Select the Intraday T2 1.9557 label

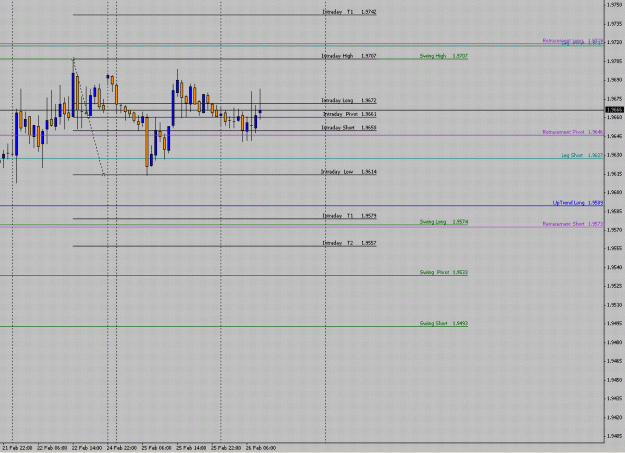pos(350,243)
